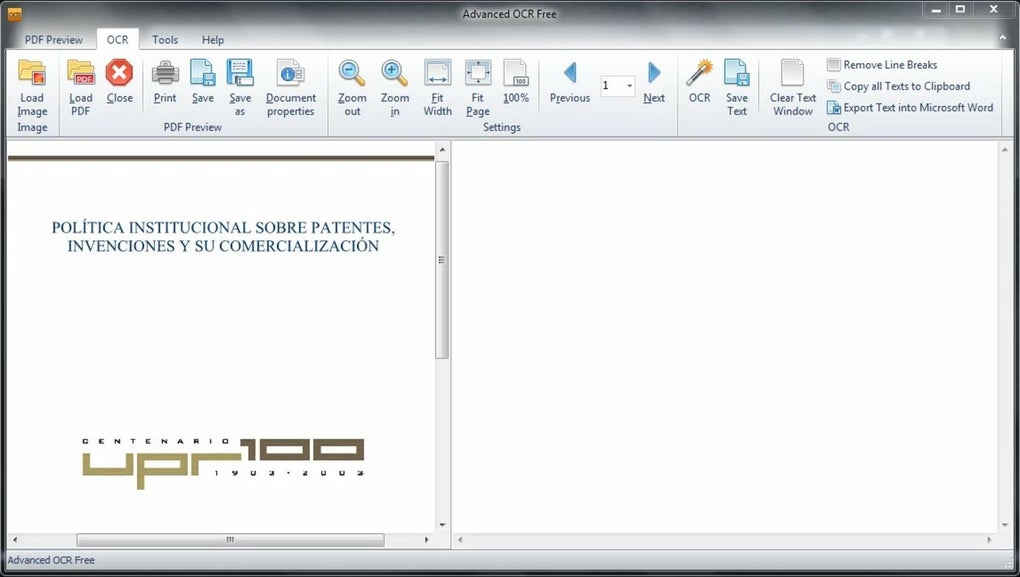1020x577 pixels.
Task: Load an image for OCR
Action: [x=31, y=87]
